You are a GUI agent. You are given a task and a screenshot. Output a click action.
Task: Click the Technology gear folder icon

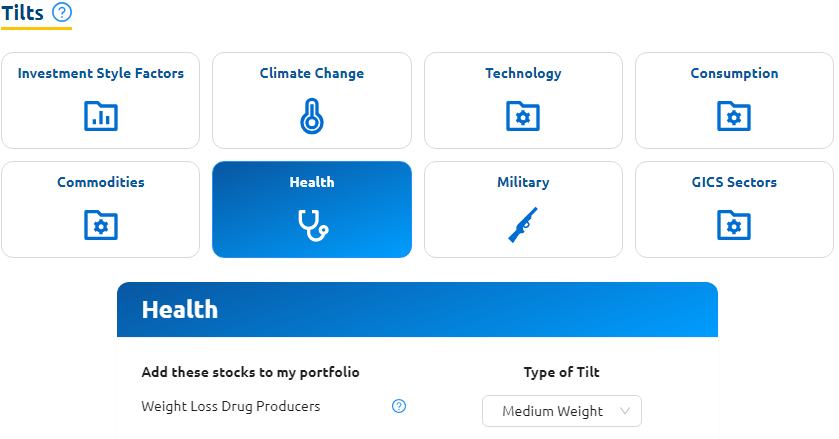523,116
